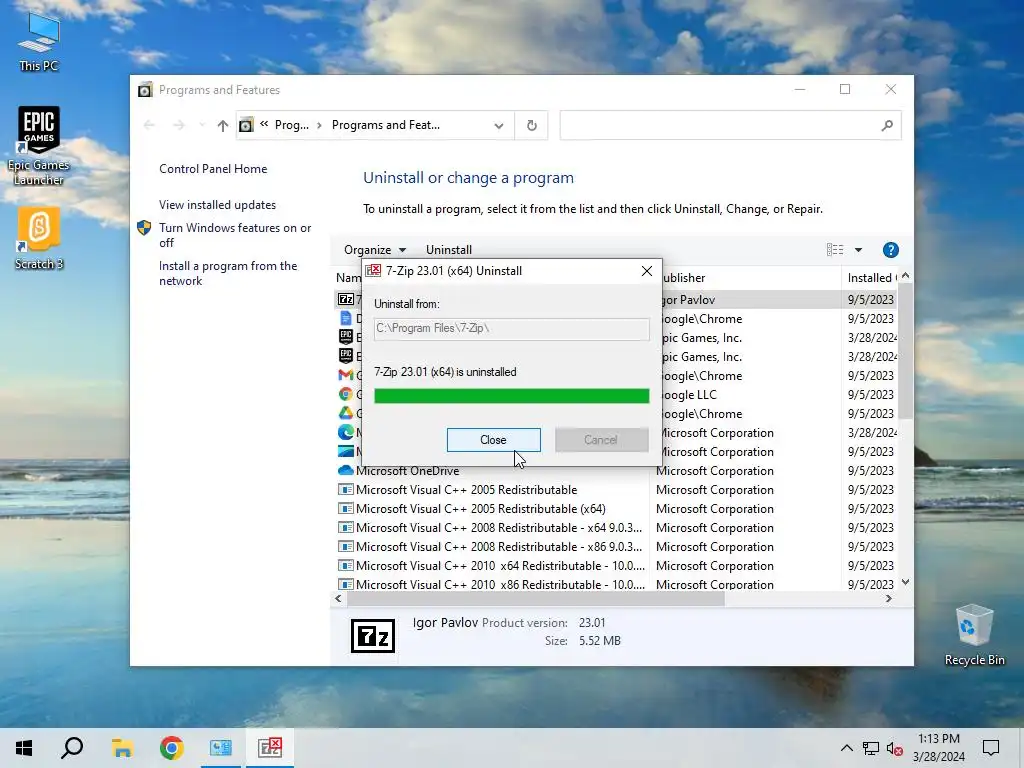Expand the view options dropdown arrow

[859, 250]
